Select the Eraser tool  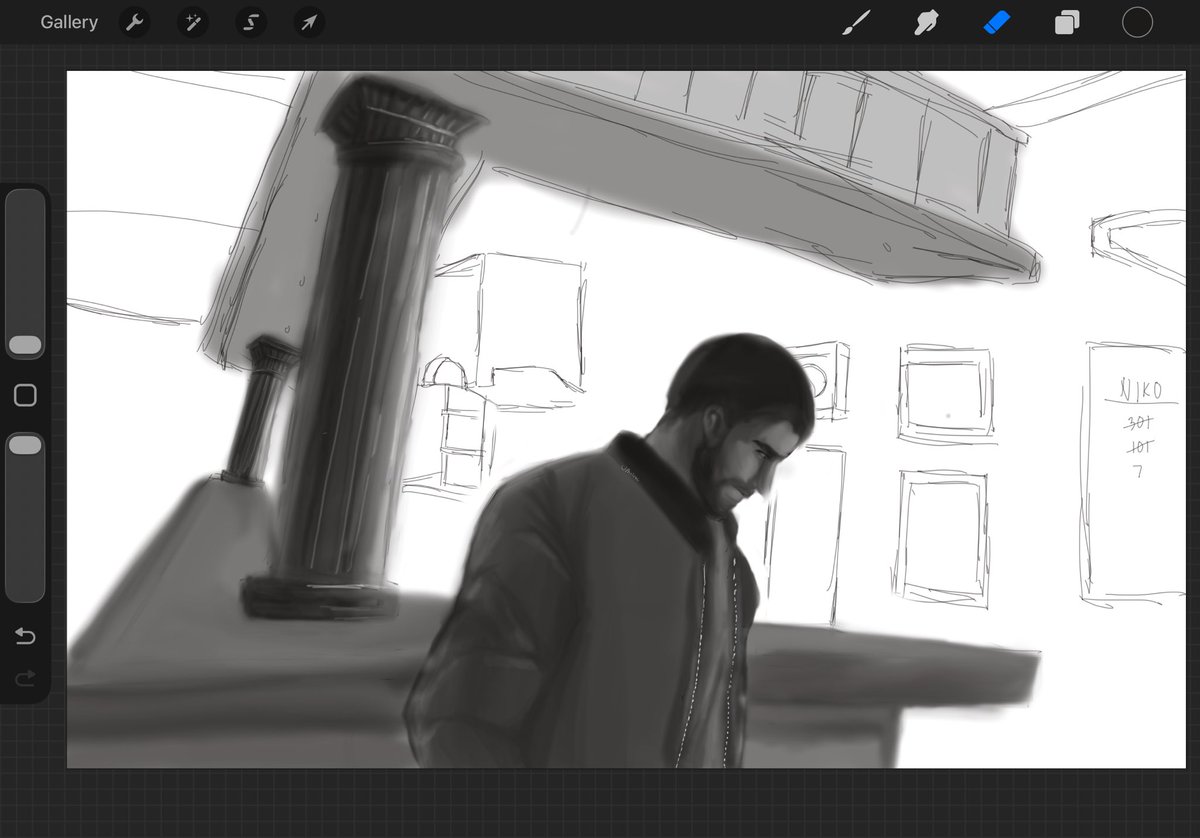(997, 23)
